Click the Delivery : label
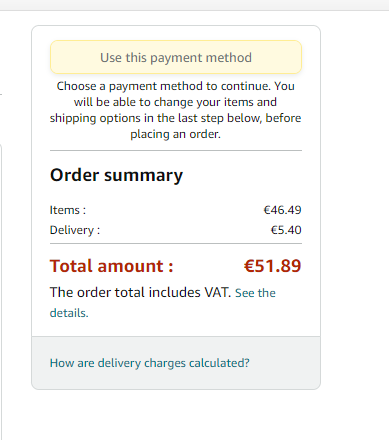Screen dimensions: 389x440 coord(75,230)
